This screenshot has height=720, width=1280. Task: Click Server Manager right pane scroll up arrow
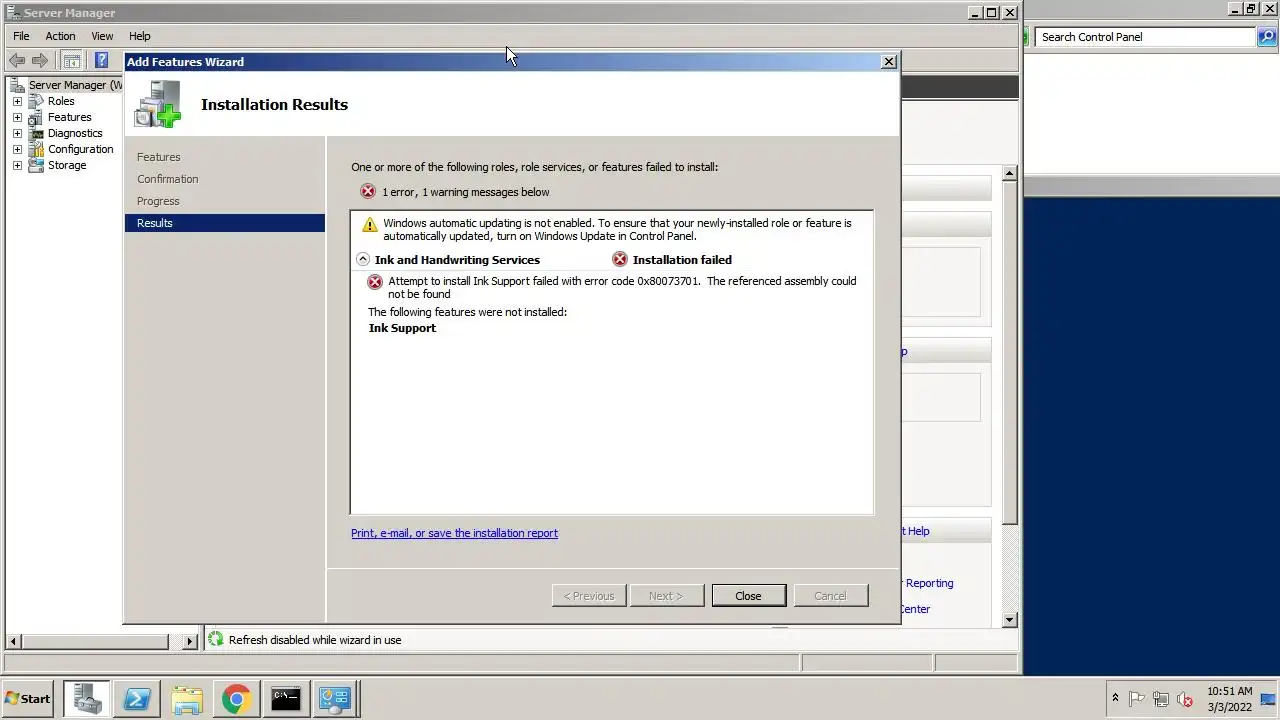(x=1010, y=174)
